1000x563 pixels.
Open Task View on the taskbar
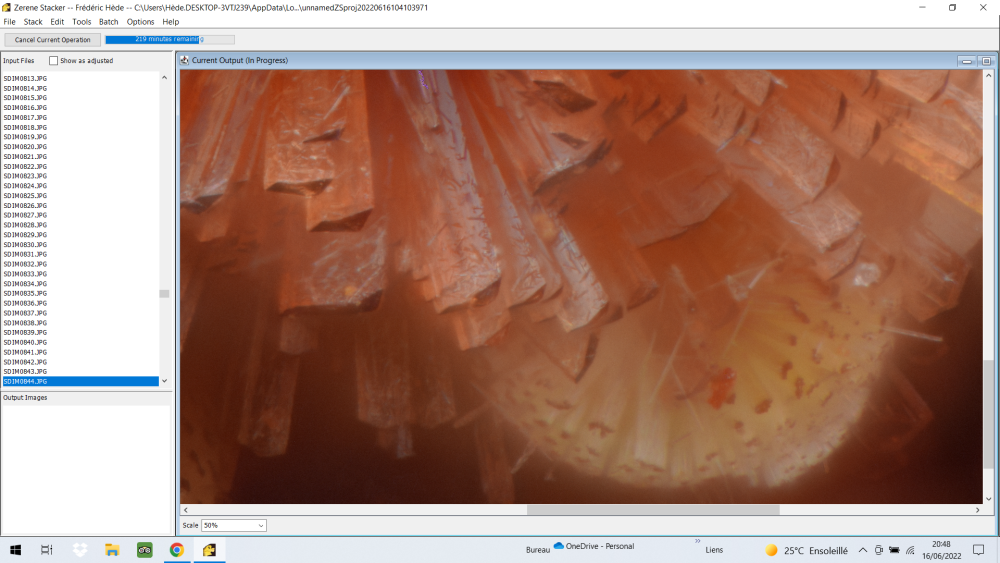pyautogui.click(x=47, y=550)
